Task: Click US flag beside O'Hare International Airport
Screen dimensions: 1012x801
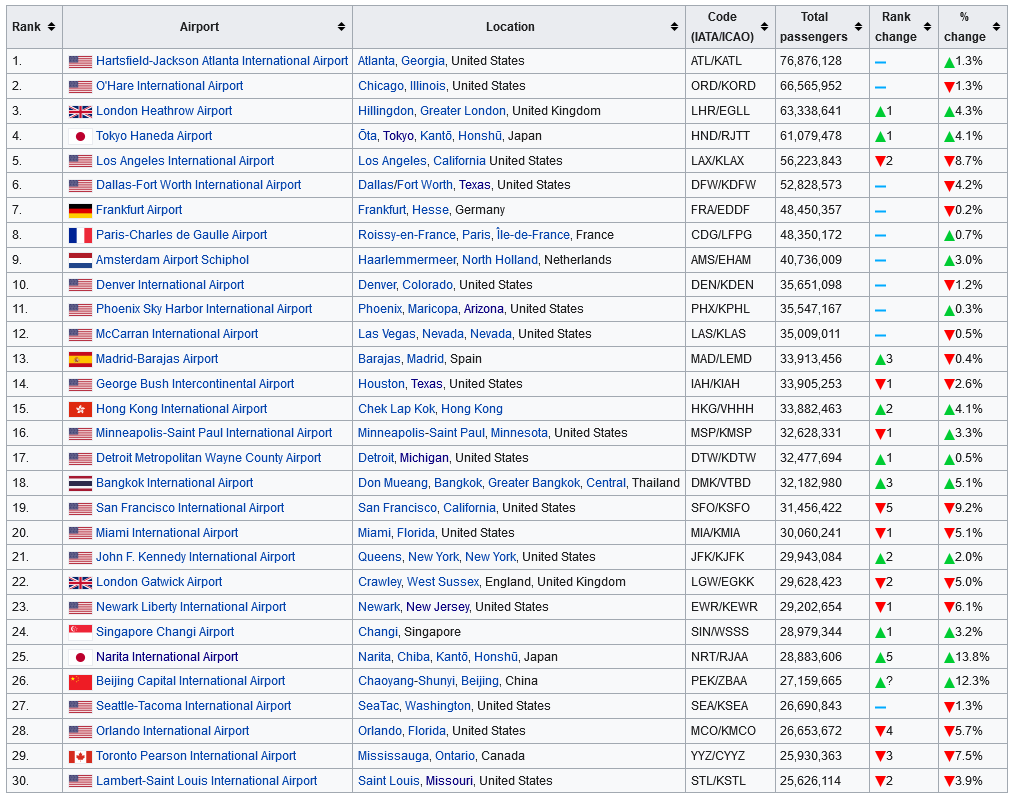Action: pyautogui.click(x=80, y=86)
